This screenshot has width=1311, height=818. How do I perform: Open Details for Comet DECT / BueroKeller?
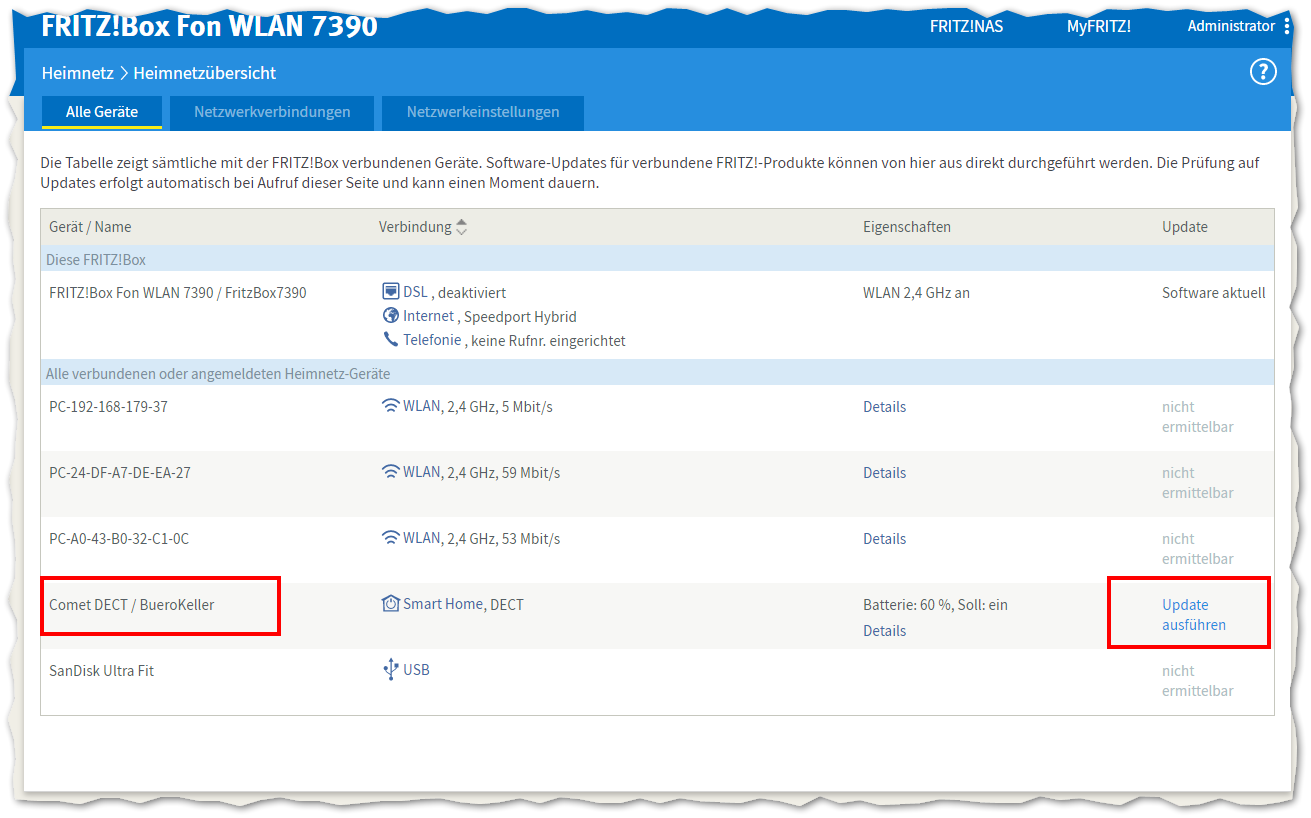pos(885,631)
